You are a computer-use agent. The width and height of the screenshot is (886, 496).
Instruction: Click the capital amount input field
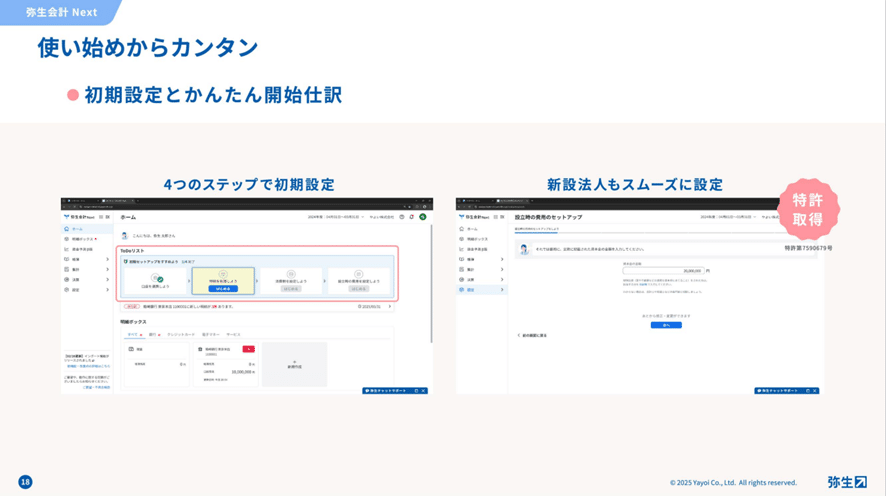click(663, 271)
